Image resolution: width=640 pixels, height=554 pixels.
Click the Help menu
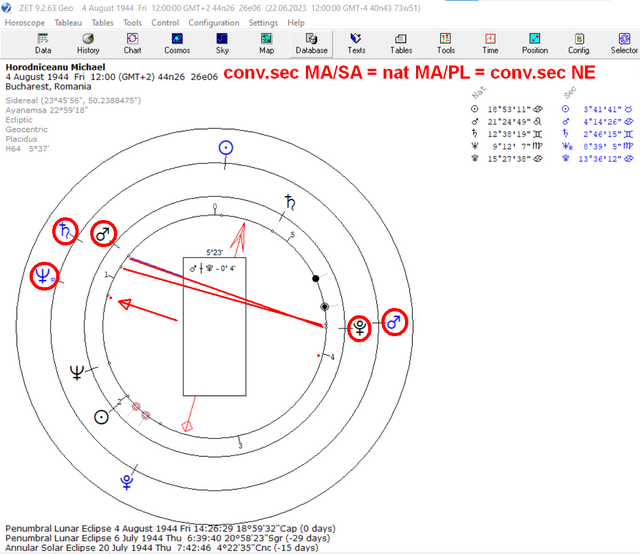tap(296, 23)
